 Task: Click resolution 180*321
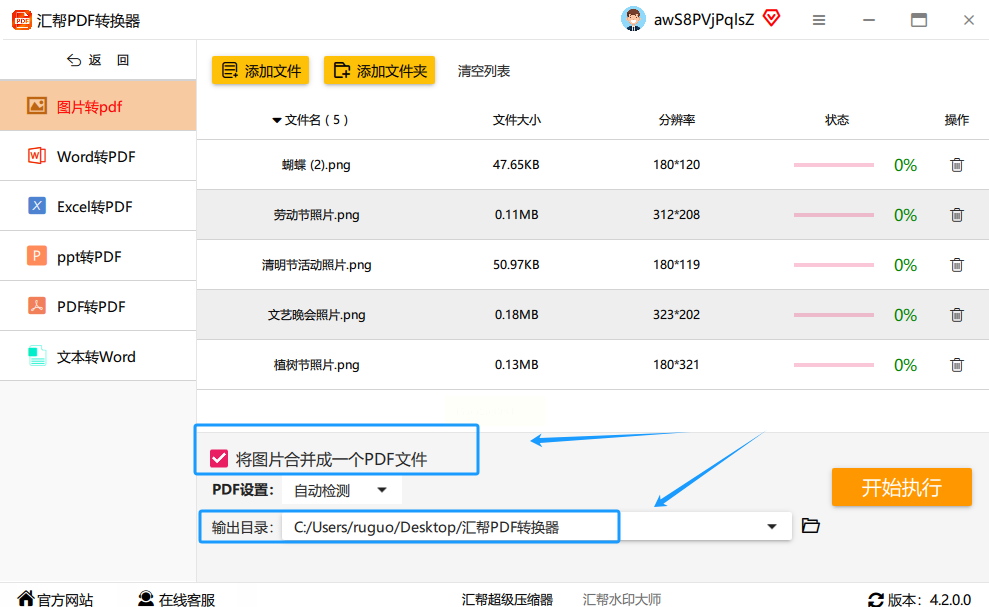coord(676,364)
